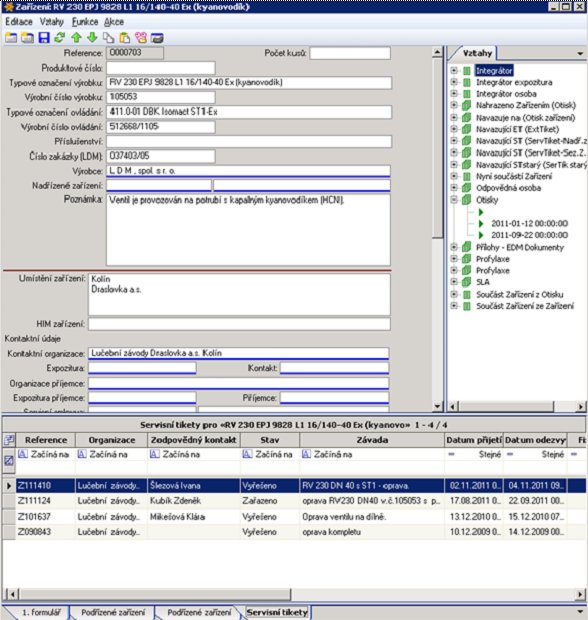
Task: Open the Vztahy menu
Action: tap(52, 22)
